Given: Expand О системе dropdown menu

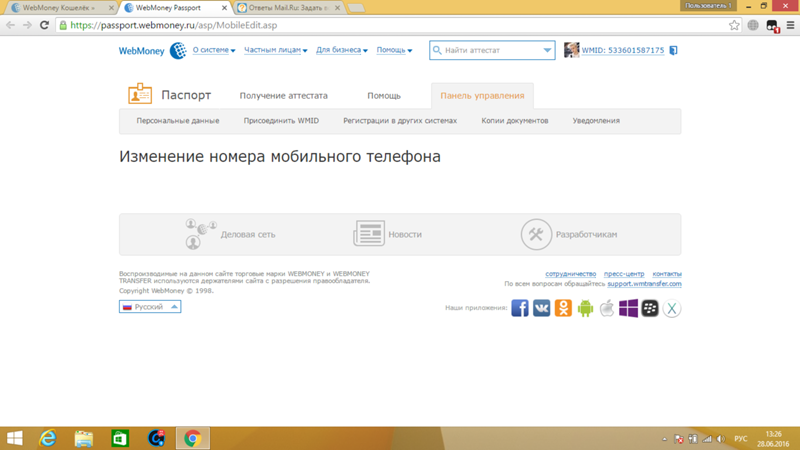Looking at the screenshot, I should click(214, 50).
